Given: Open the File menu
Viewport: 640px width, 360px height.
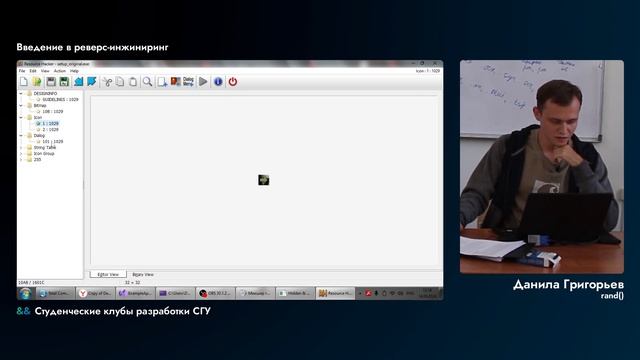Looking at the screenshot, I should pyautogui.click(x=22, y=71).
